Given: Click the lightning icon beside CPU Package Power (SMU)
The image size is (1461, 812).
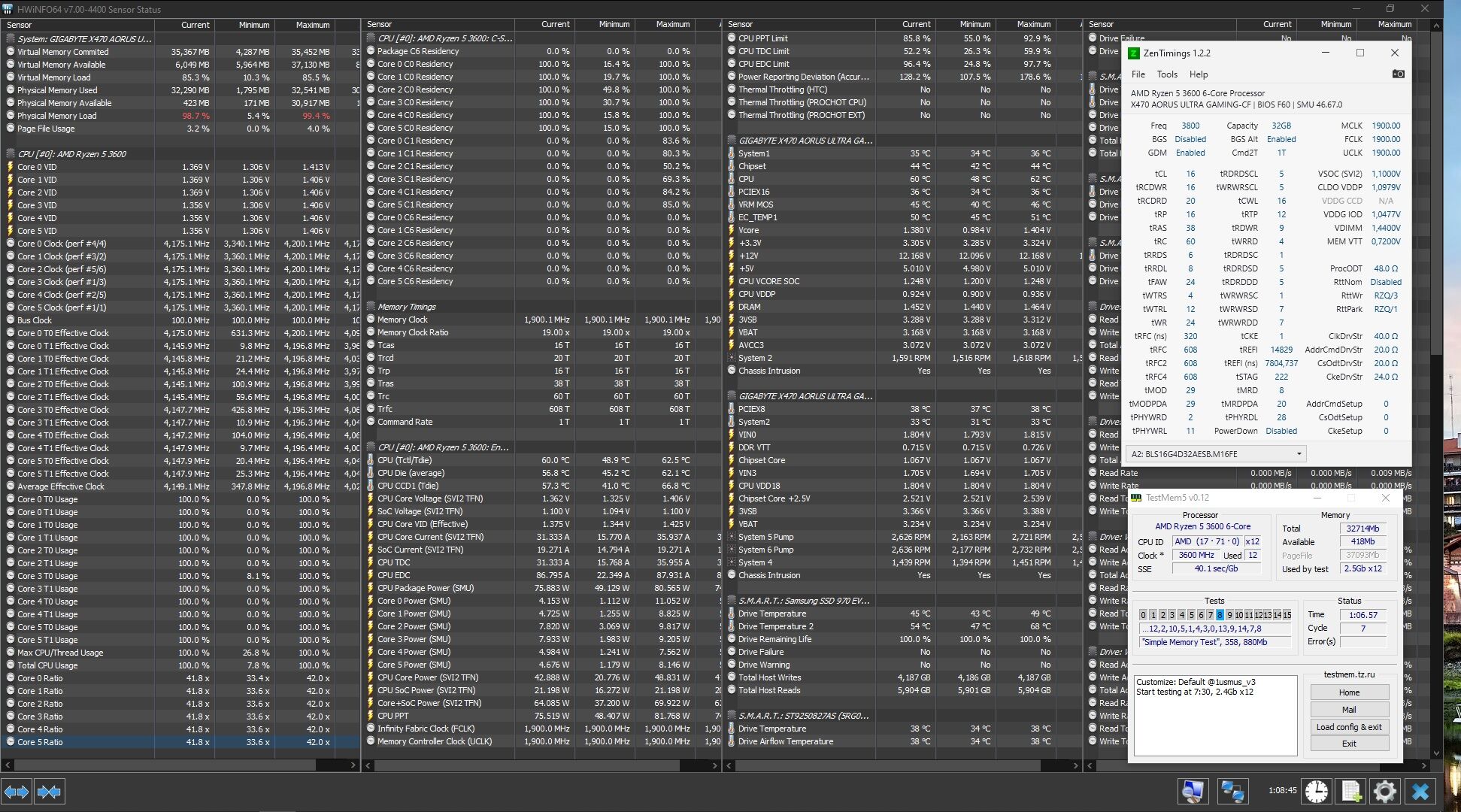Looking at the screenshot, I should click(370, 588).
